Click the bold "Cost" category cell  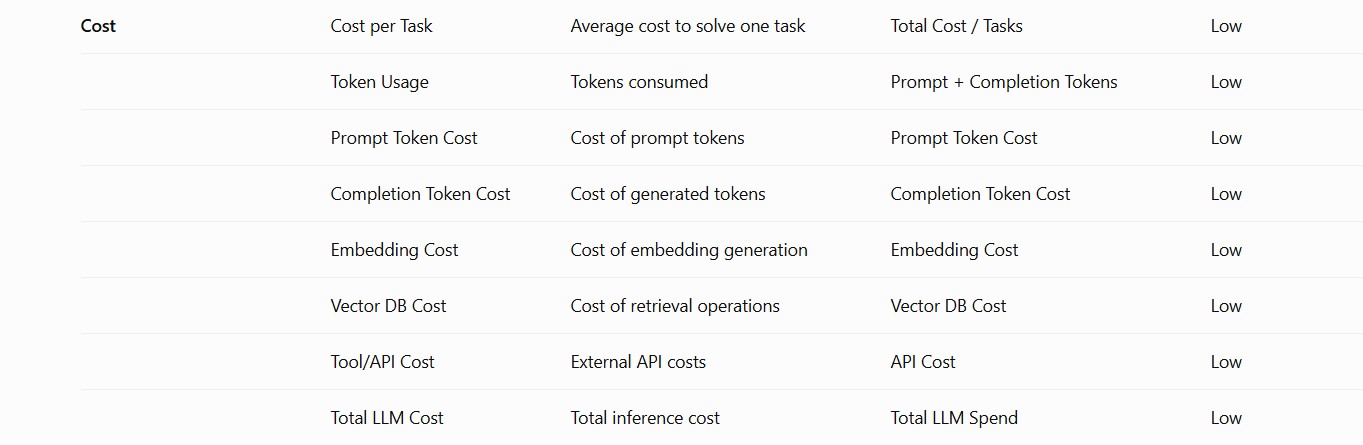tap(98, 26)
